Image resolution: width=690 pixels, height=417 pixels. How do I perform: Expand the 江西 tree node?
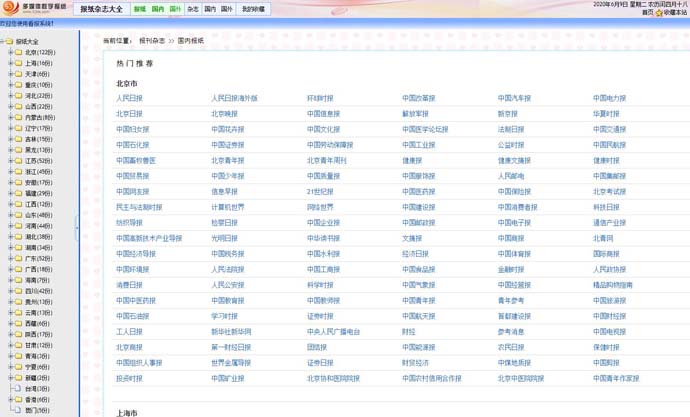tap(11, 204)
